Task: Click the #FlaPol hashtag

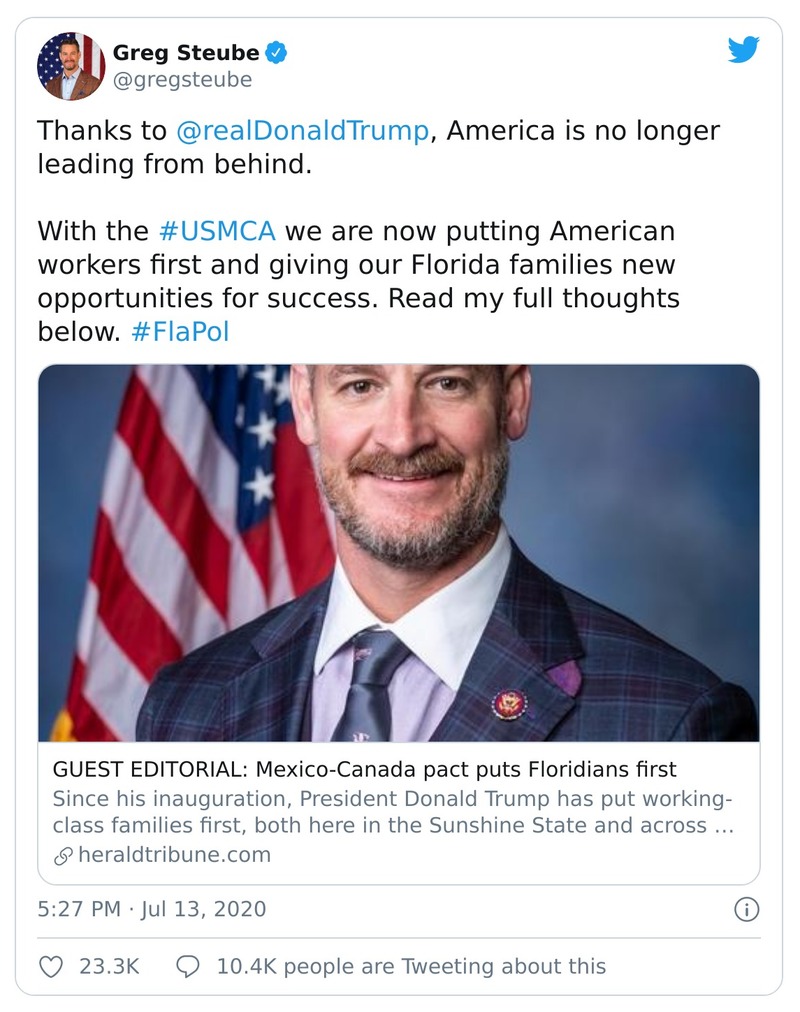Action: point(180,332)
